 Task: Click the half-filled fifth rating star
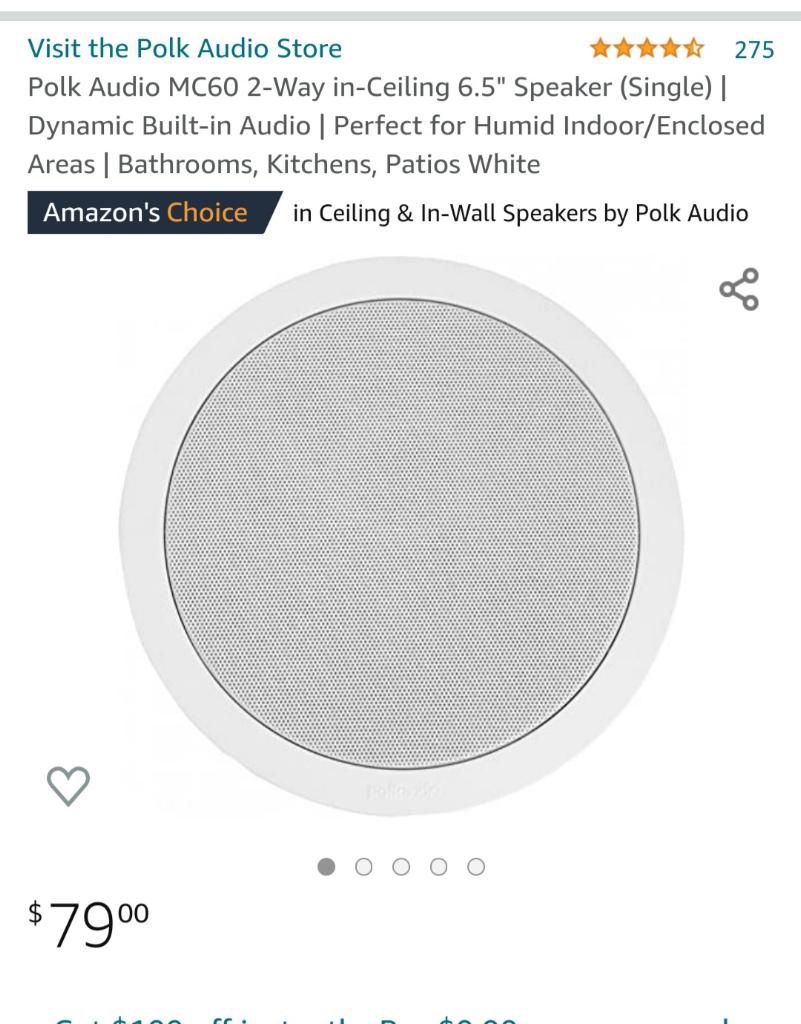[694, 48]
